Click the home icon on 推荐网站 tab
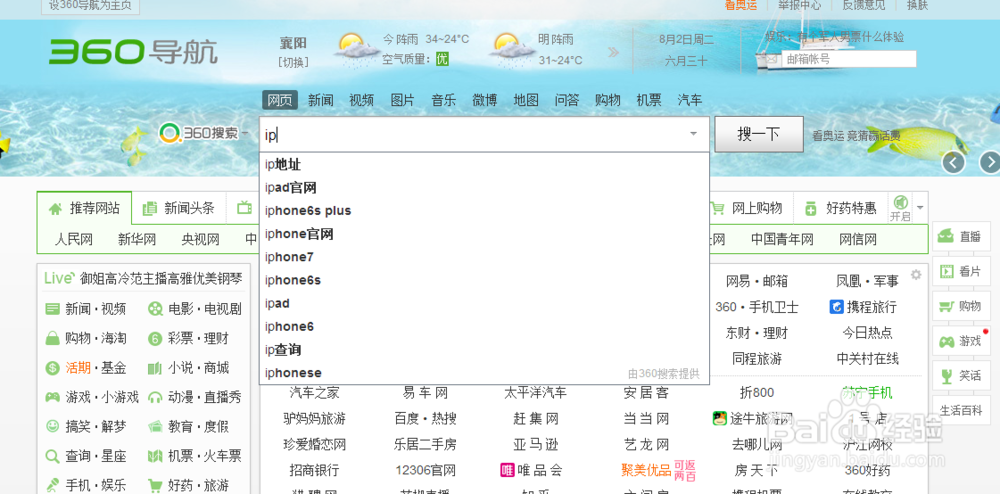Viewport: 1000px width, 494px height. [55, 208]
